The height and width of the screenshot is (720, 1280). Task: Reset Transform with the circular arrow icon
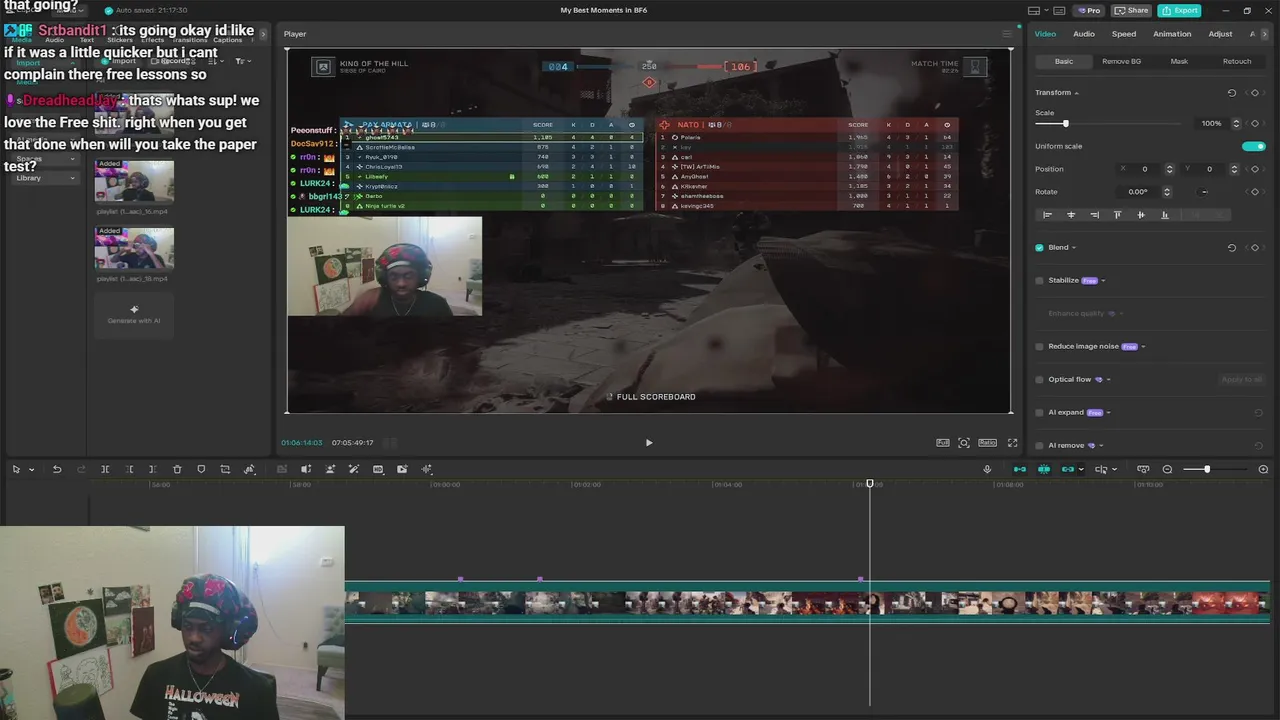[1232, 93]
